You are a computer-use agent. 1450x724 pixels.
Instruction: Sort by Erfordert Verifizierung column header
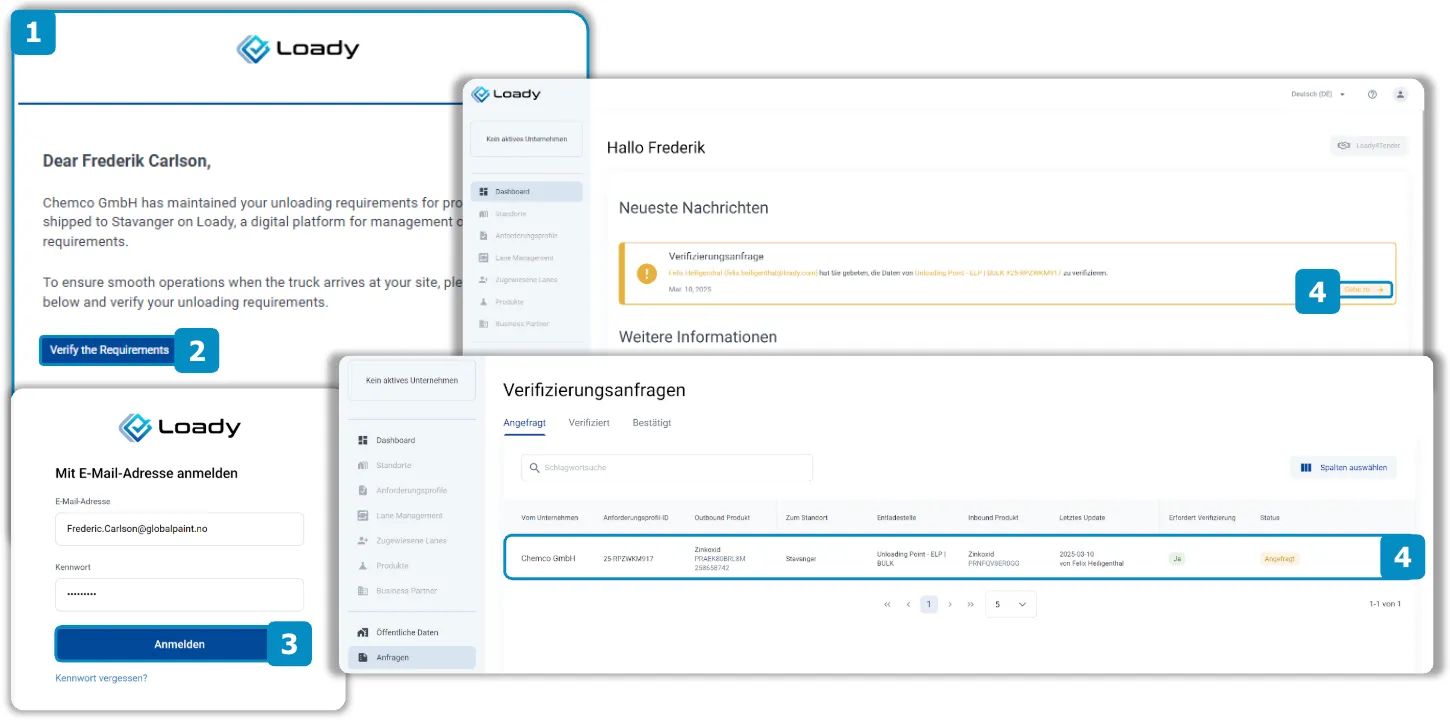tap(1202, 518)
